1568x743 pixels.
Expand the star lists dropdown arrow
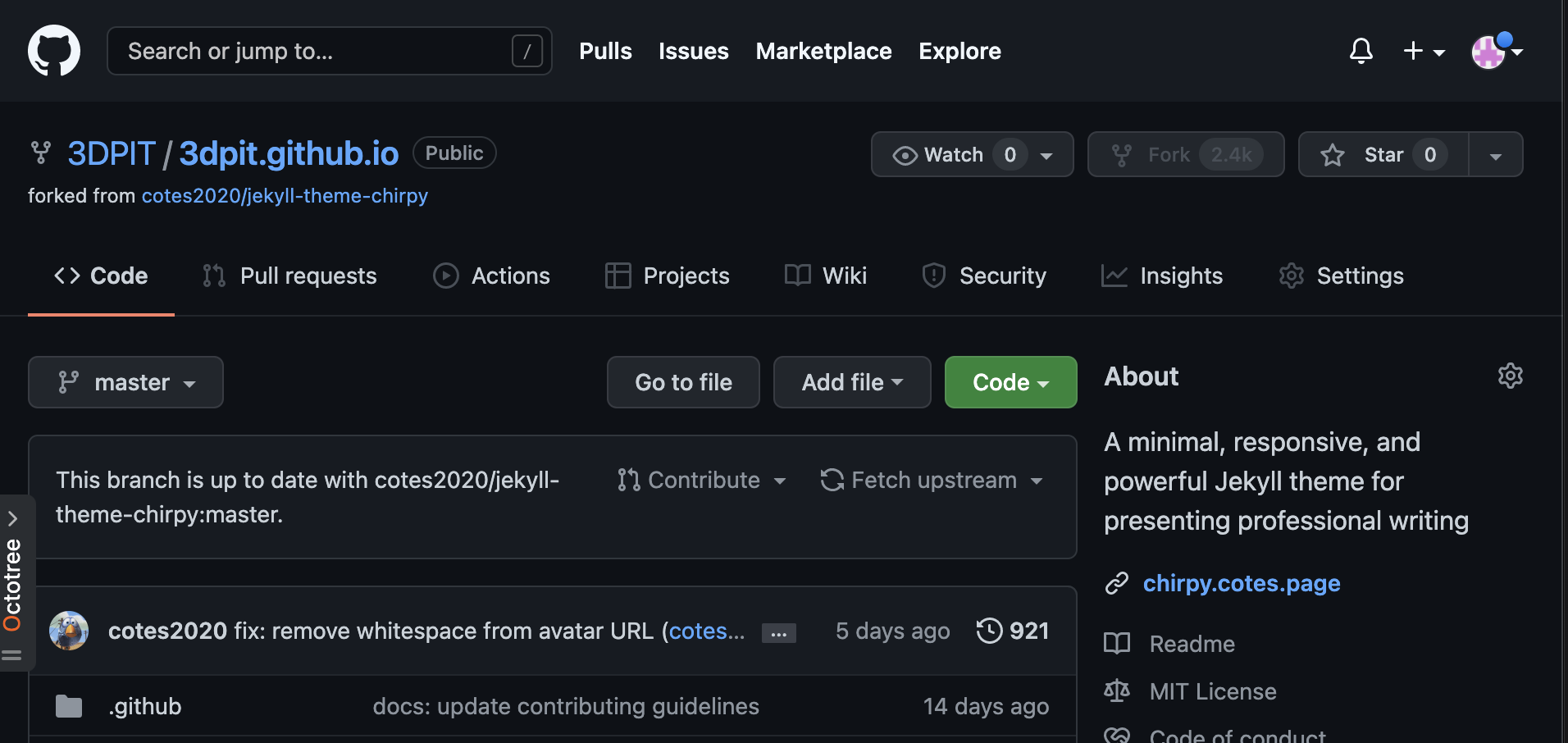click(x=1496, y=155)
